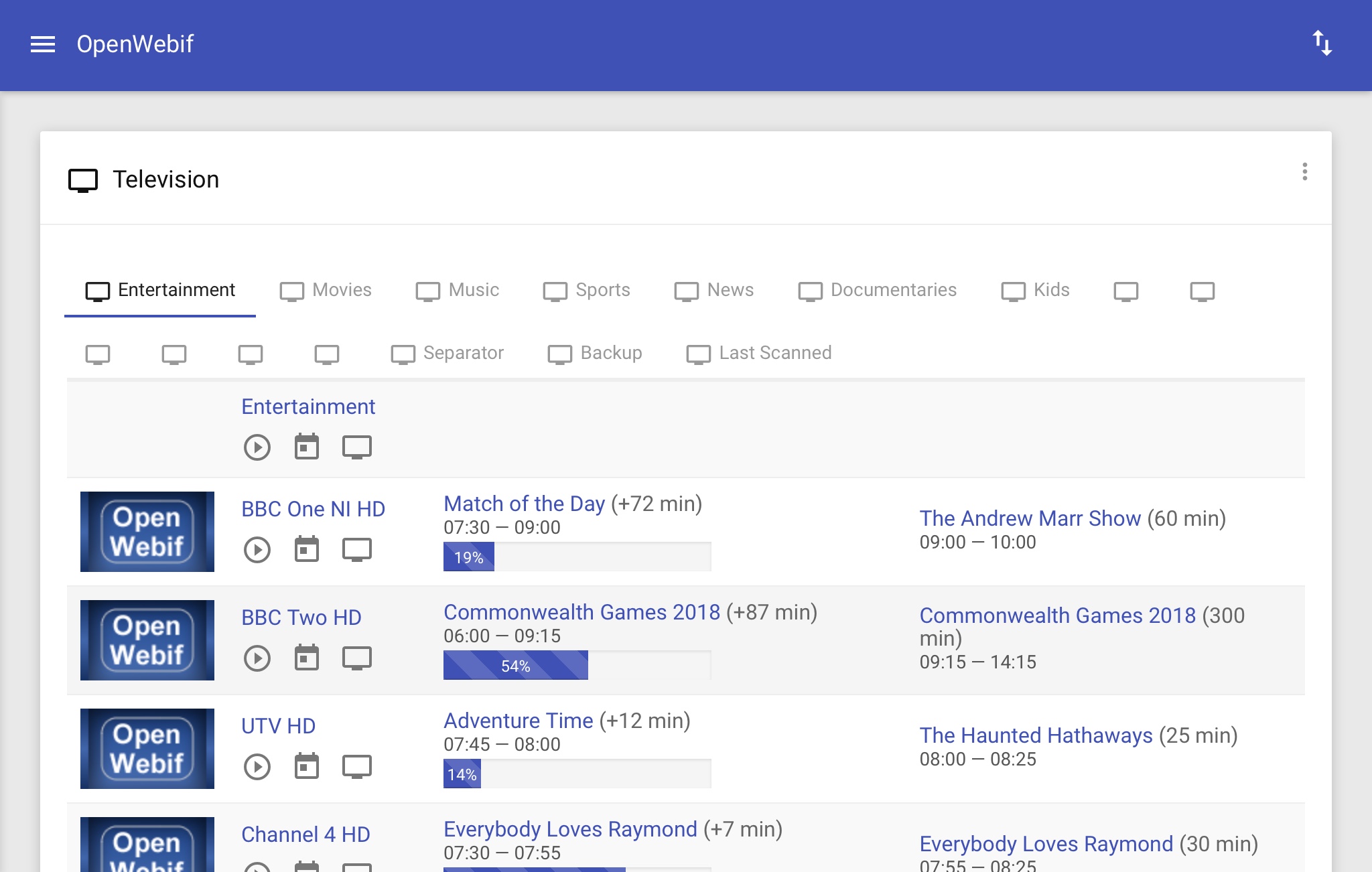Open The Andrew Marr Show event details
This screenshot has height=872, width=1372.
click(1030, 518)
